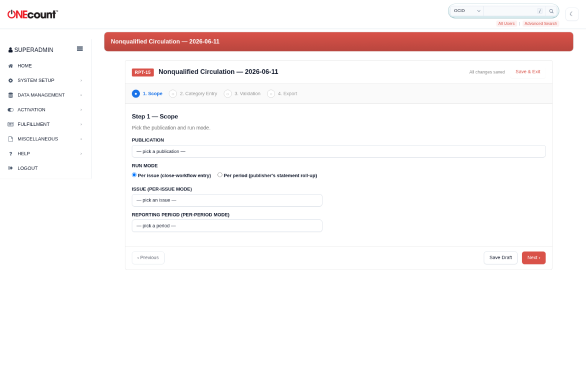Image resolution: width=586 pixels, height=366 pixels.
Task: Open Miscellaneous menu item
Action: [38, 139]
